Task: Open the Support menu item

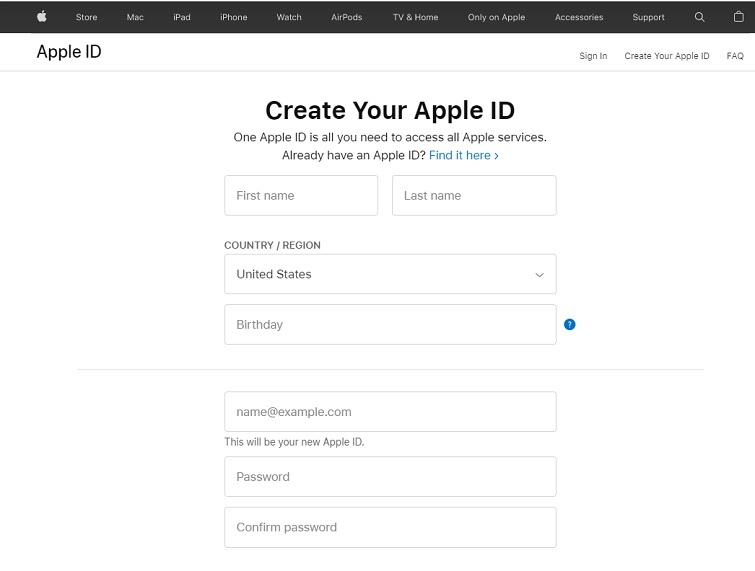Action: [x=649, y=17]
